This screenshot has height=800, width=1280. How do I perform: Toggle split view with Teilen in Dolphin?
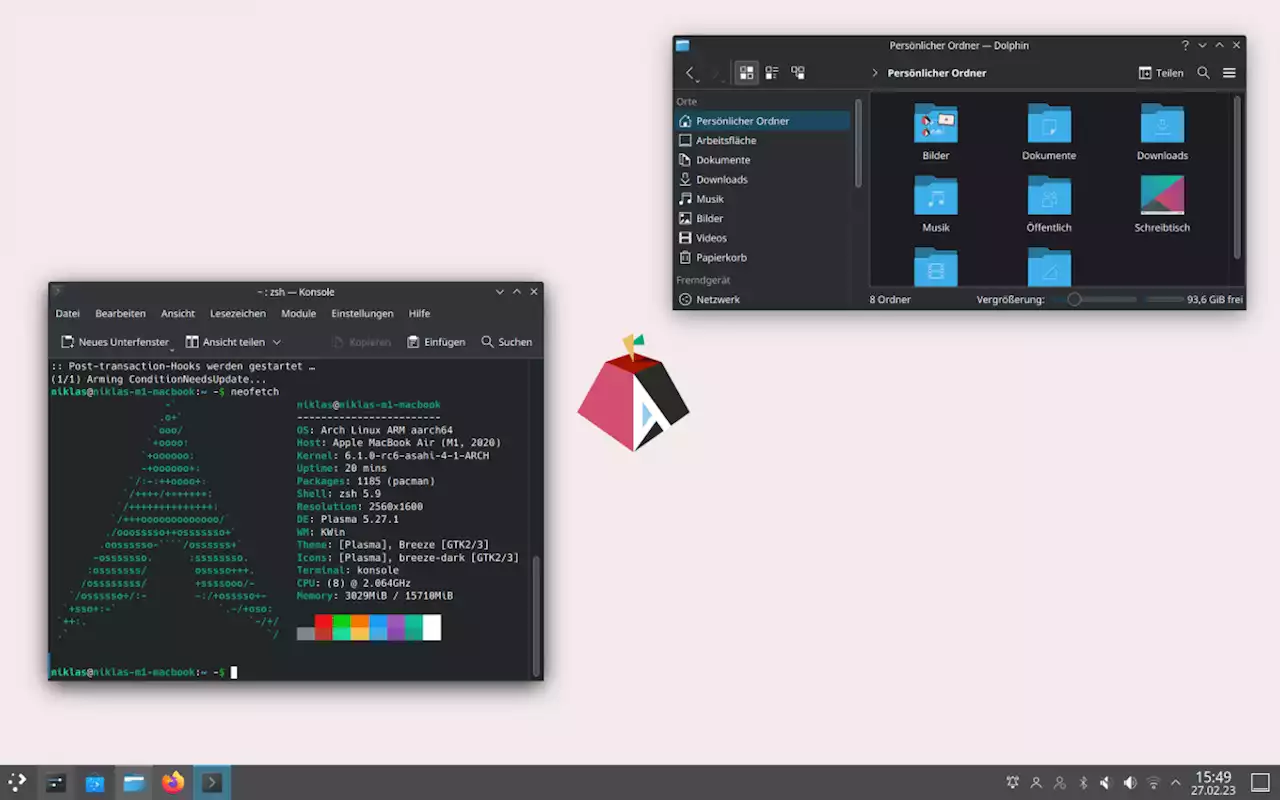coord(1161,73)
